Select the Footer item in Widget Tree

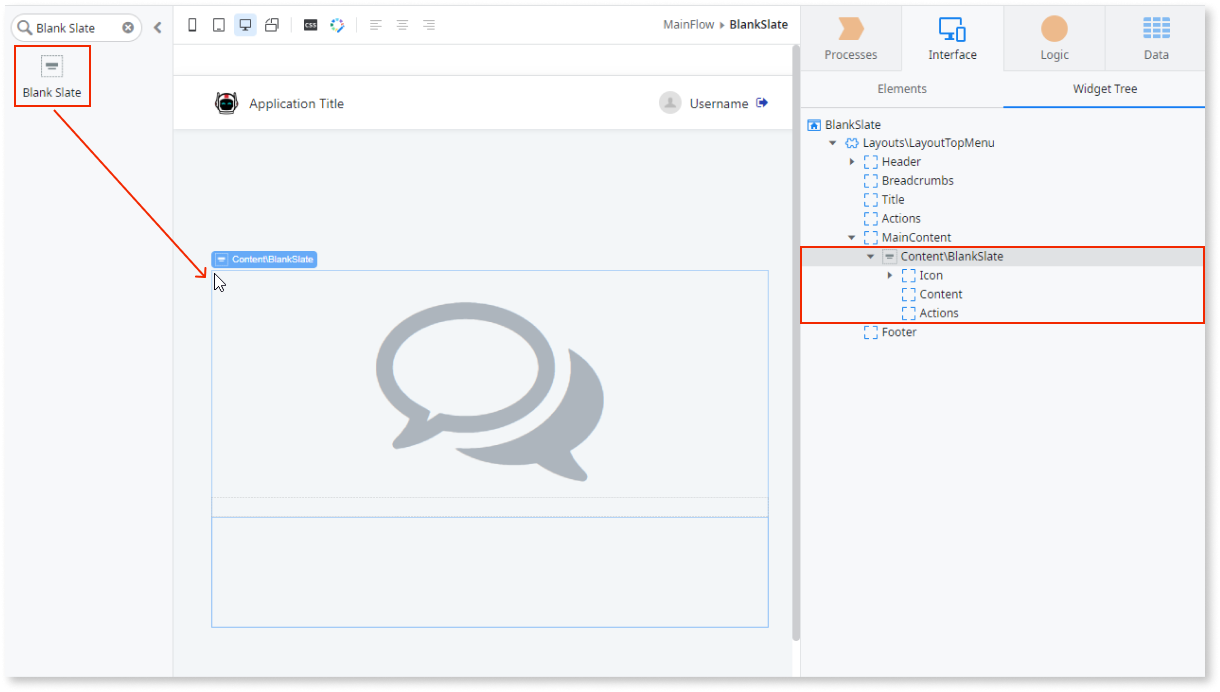click(898, 332)
